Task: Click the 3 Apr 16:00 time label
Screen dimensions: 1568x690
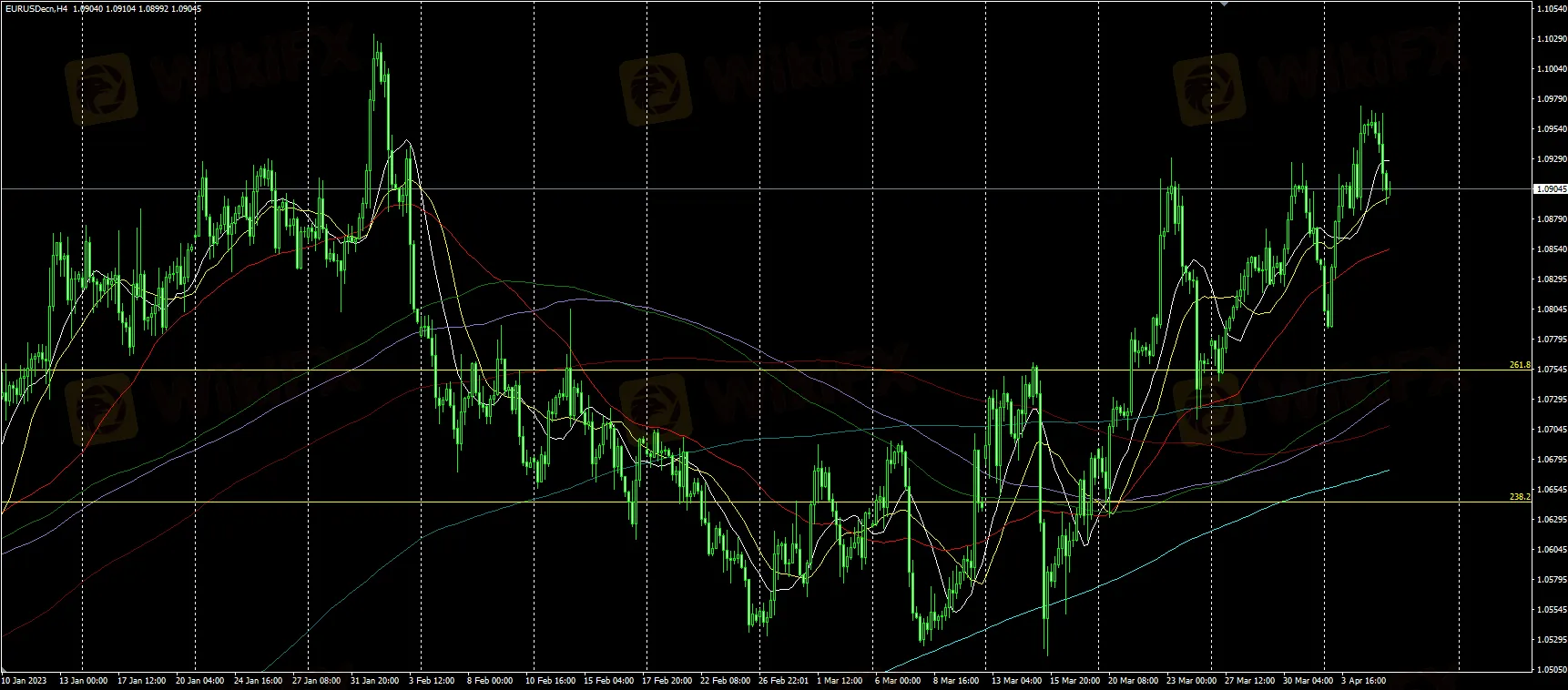Action: pyautogui.click(x=1364, y=681)
